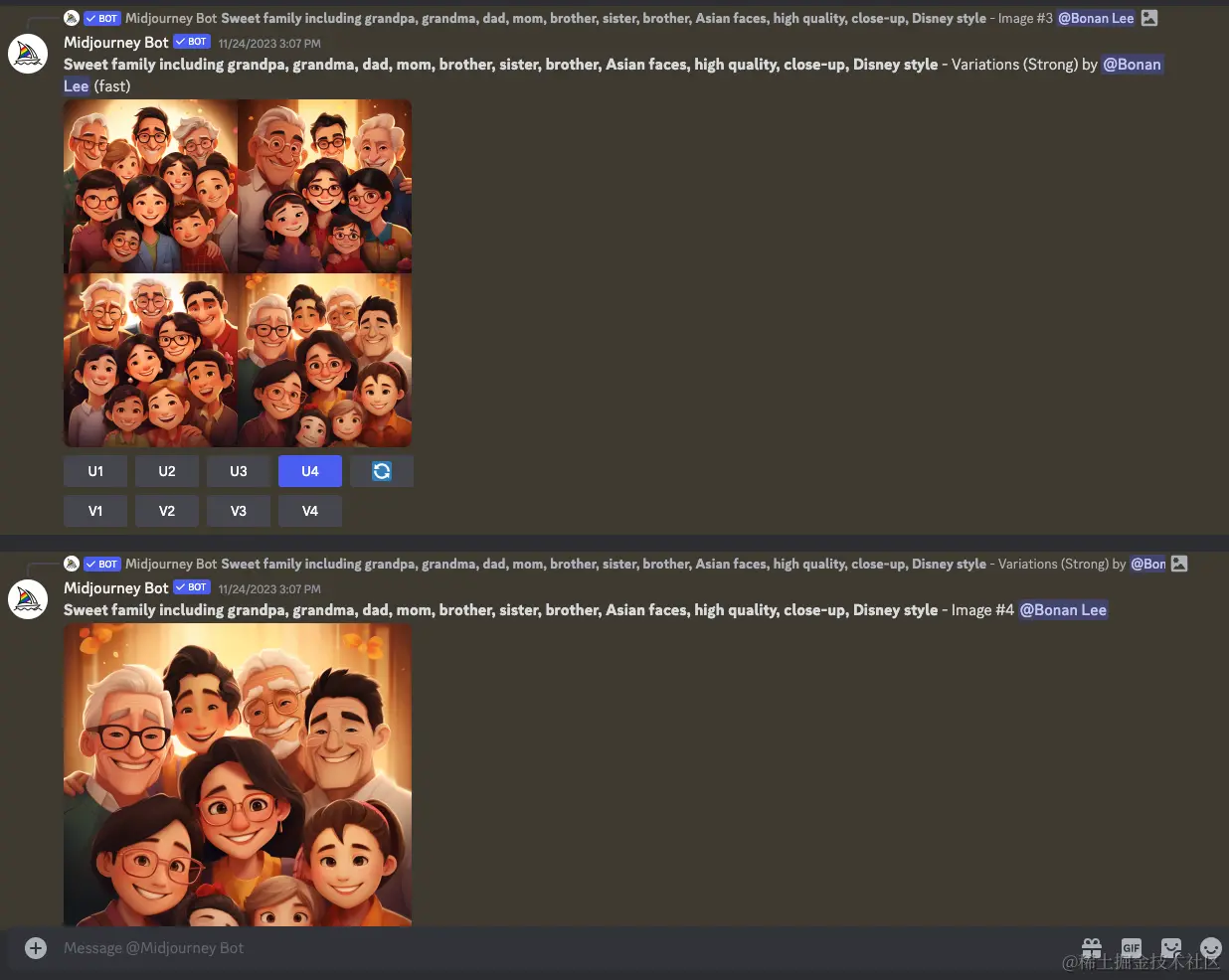
Task: Click the BOT badge beside second Midjourney Bot name
Action: [x=192, y=587]
